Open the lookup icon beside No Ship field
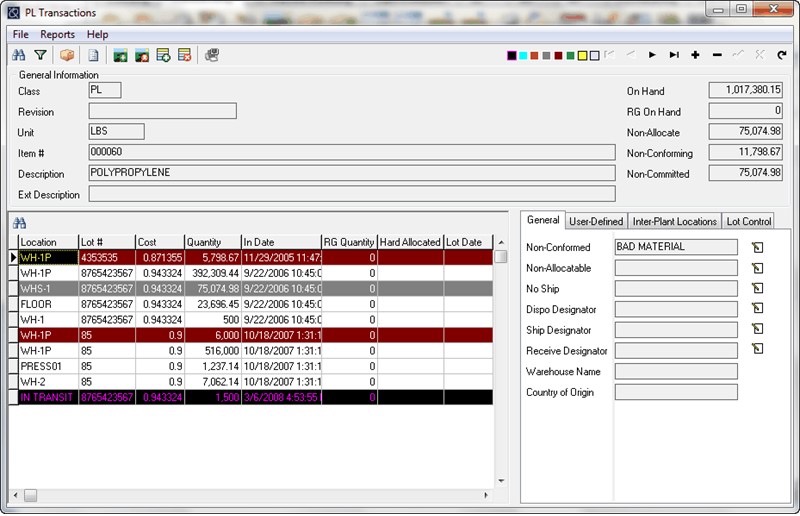800x516 pixels. [x=757, y=289]
